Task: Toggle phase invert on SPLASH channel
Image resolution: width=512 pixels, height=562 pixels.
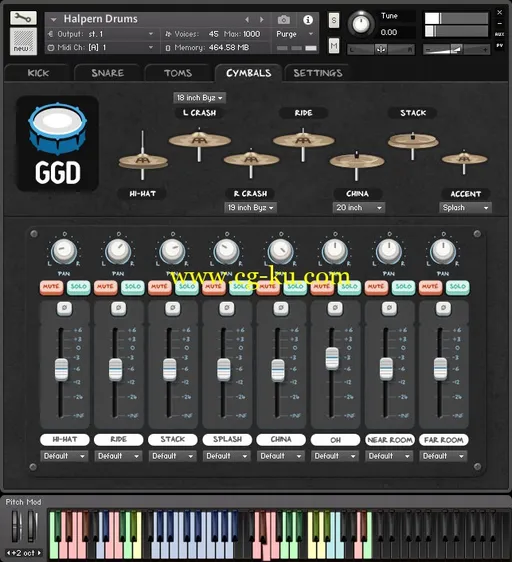Action: click(x=227, y=308)
